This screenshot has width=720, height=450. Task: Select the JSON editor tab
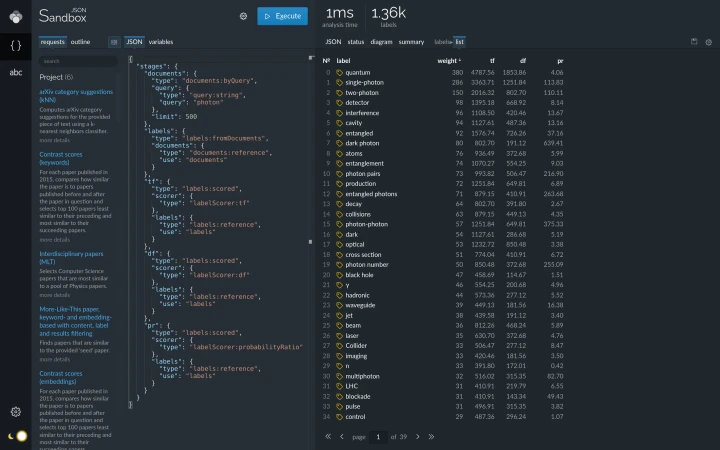click(x=134, y=42)
